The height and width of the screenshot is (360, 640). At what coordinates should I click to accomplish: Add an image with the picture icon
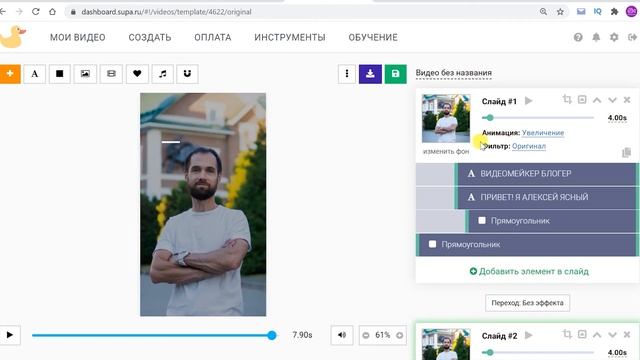[x=85, y=74]
